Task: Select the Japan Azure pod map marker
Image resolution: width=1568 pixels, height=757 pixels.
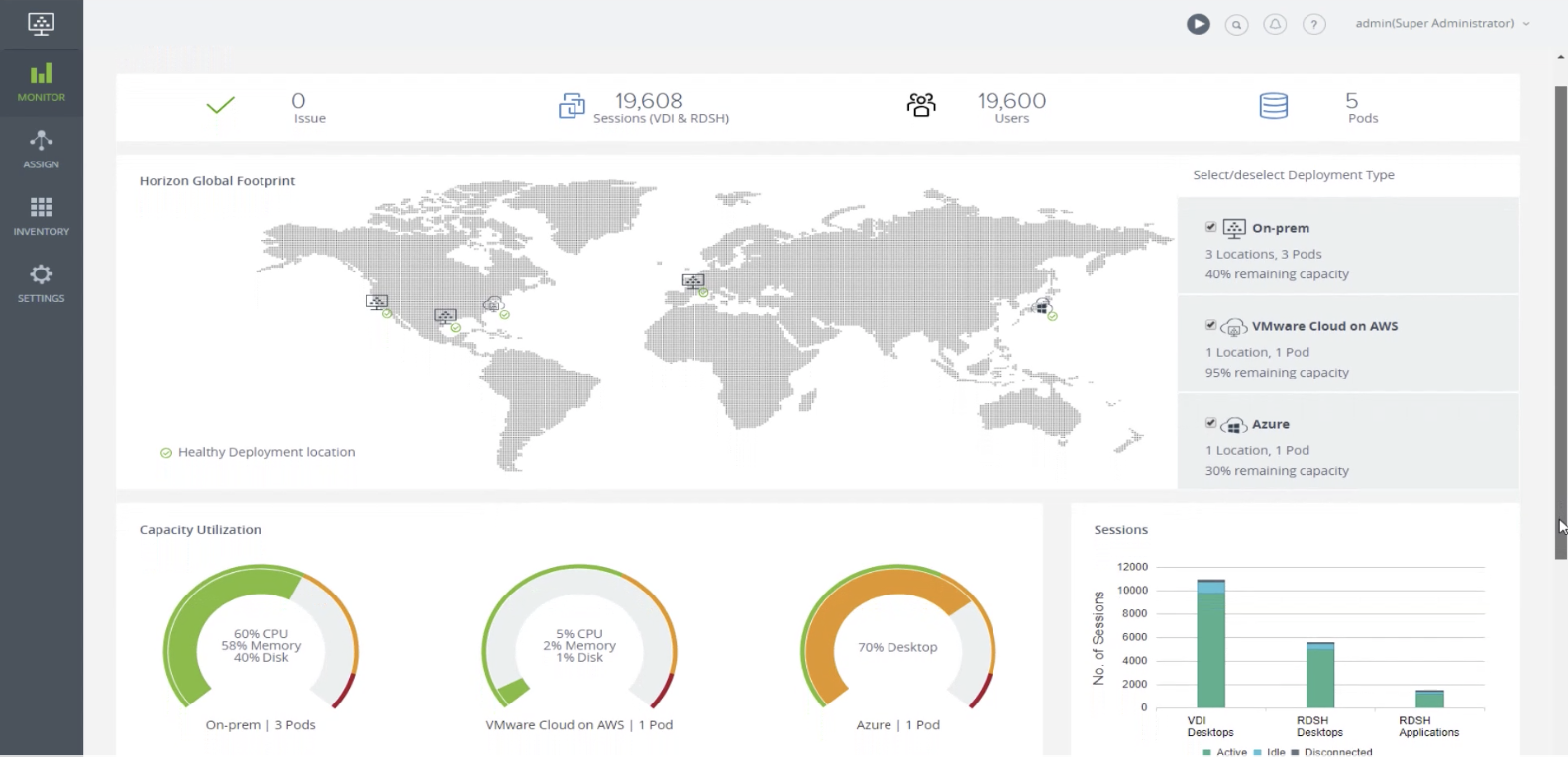Action: tap(1042, 306)
